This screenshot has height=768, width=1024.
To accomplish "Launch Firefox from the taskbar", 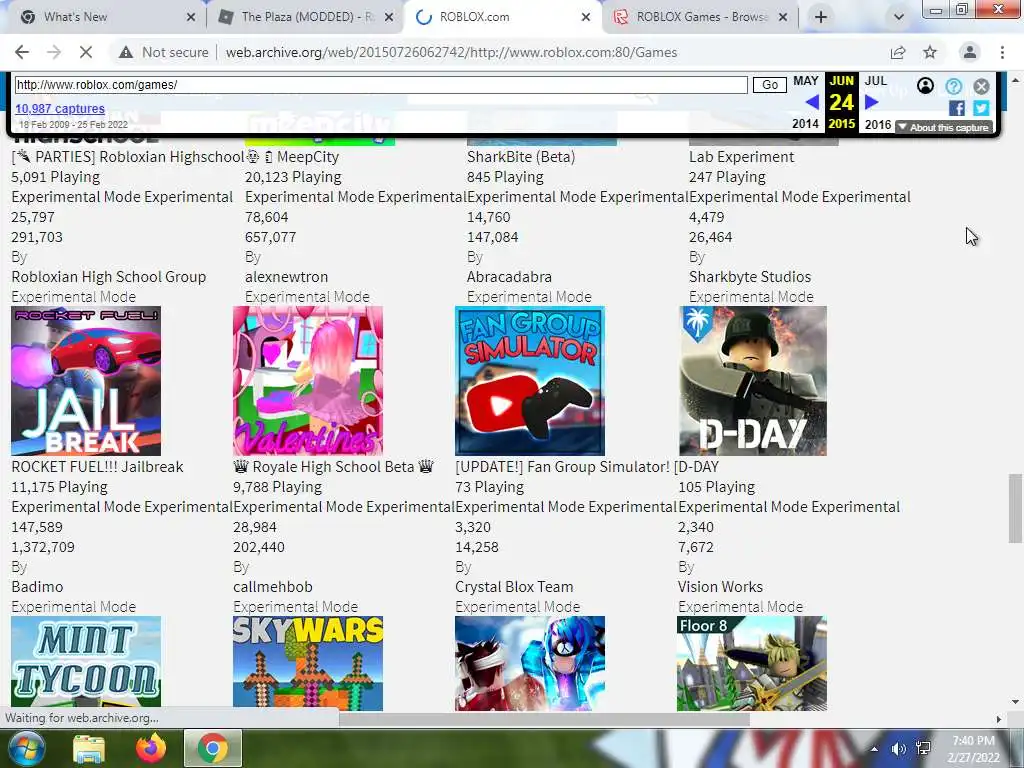I will [x=151, y=748].
